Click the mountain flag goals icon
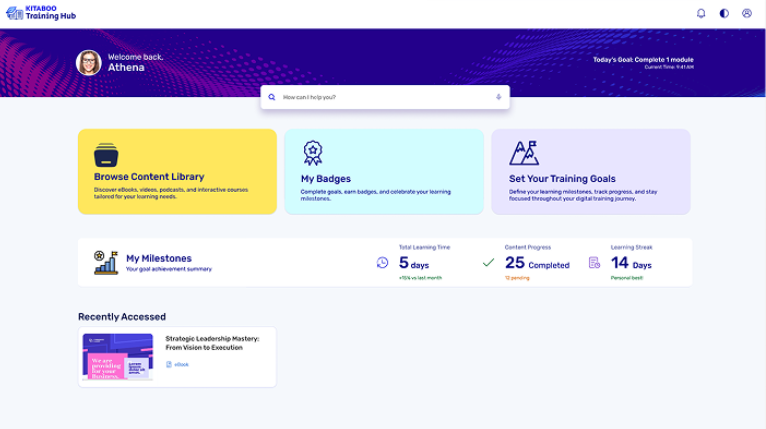Viewport: 766px width, 429px height. [523, 152]
